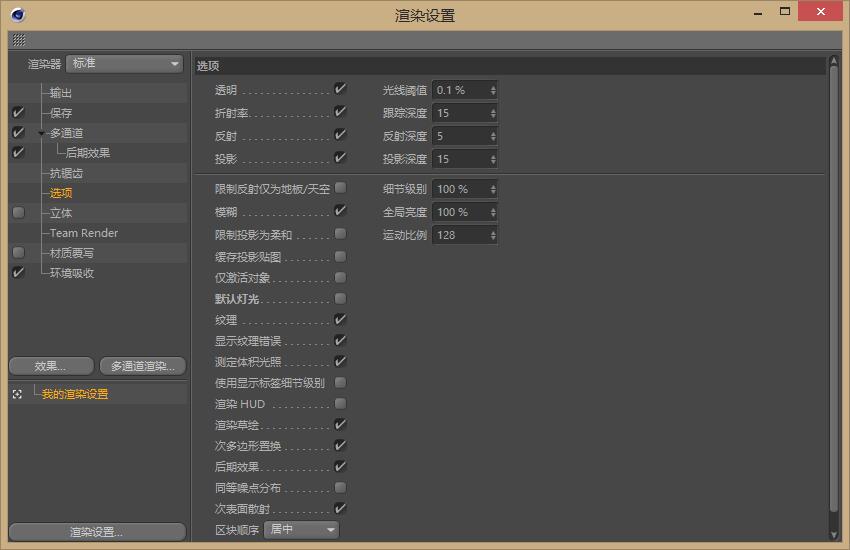Click the 效果... button

tap(51, 366)
